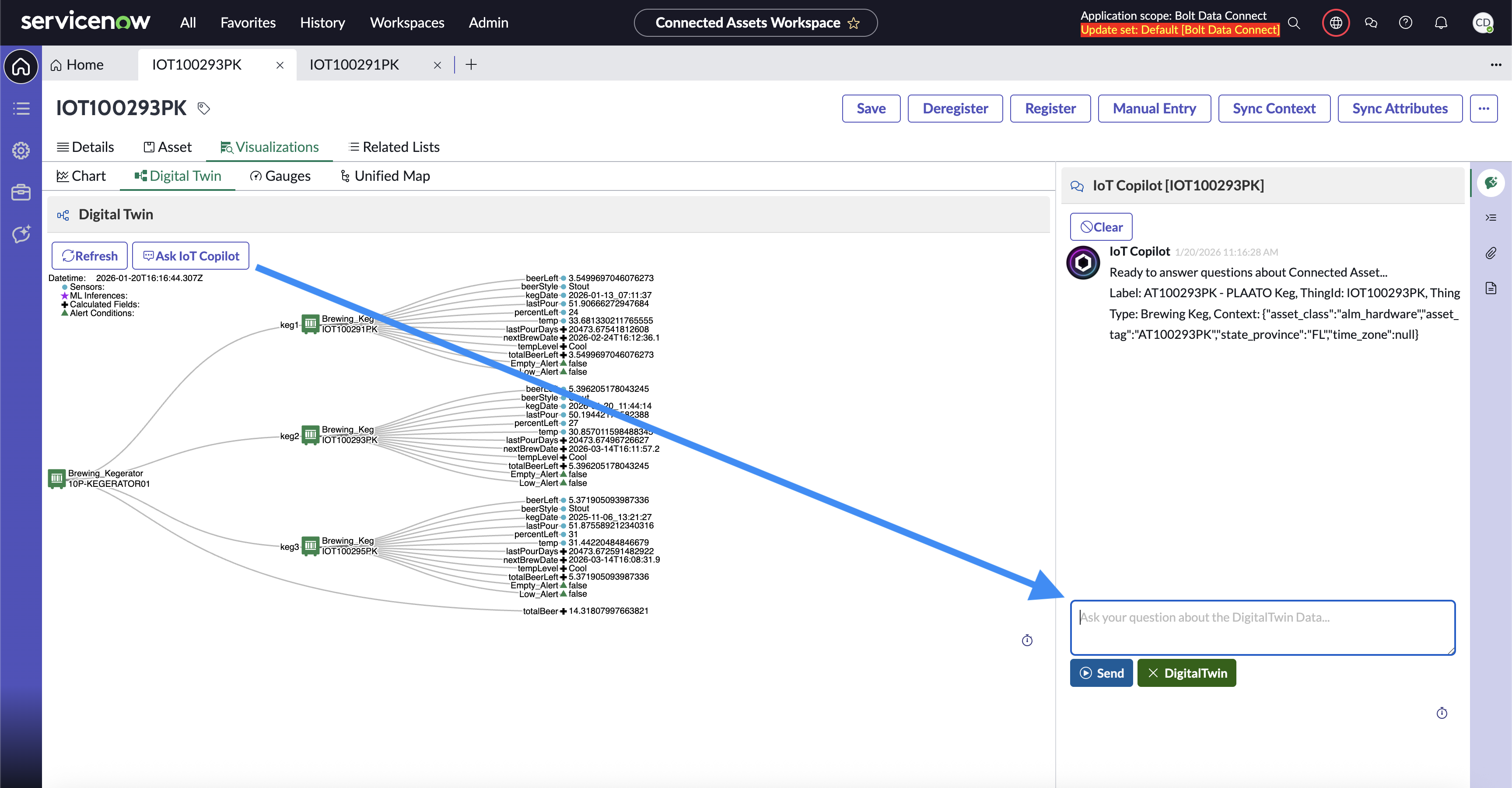The height and width of the screenshot is (788, 1512).
Task: Open the attachments paperclip icon
Action: pos(1491,253)
